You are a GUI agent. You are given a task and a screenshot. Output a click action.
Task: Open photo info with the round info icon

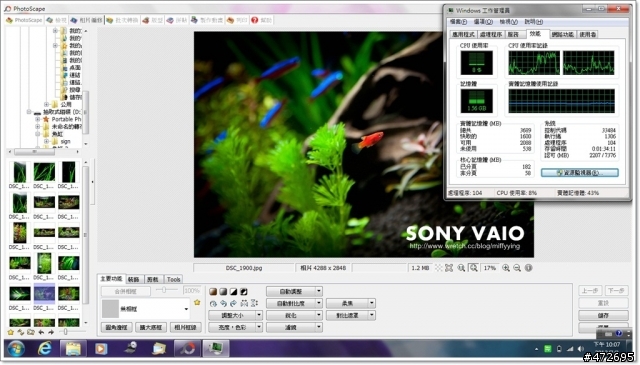pyautogui.click(x=529, y=268)
